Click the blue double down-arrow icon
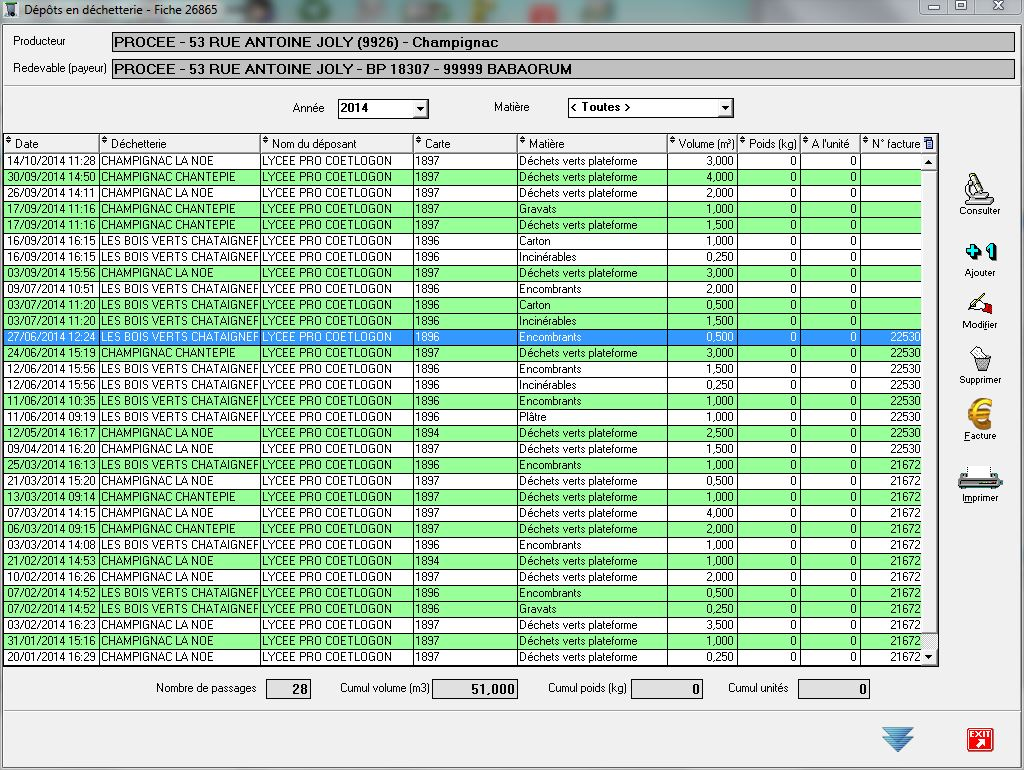The image size is (1024, 770). click(x=897, y=739)
